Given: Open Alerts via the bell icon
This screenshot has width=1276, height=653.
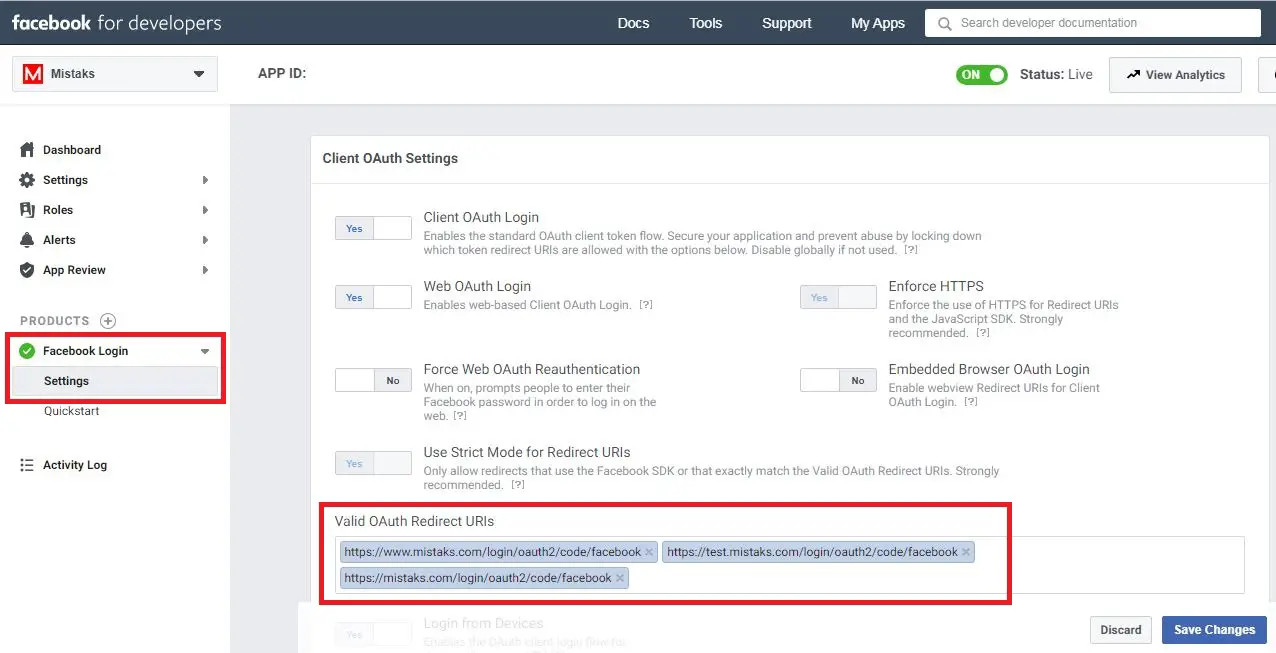Looking at the screenshot, I should 28,240.
